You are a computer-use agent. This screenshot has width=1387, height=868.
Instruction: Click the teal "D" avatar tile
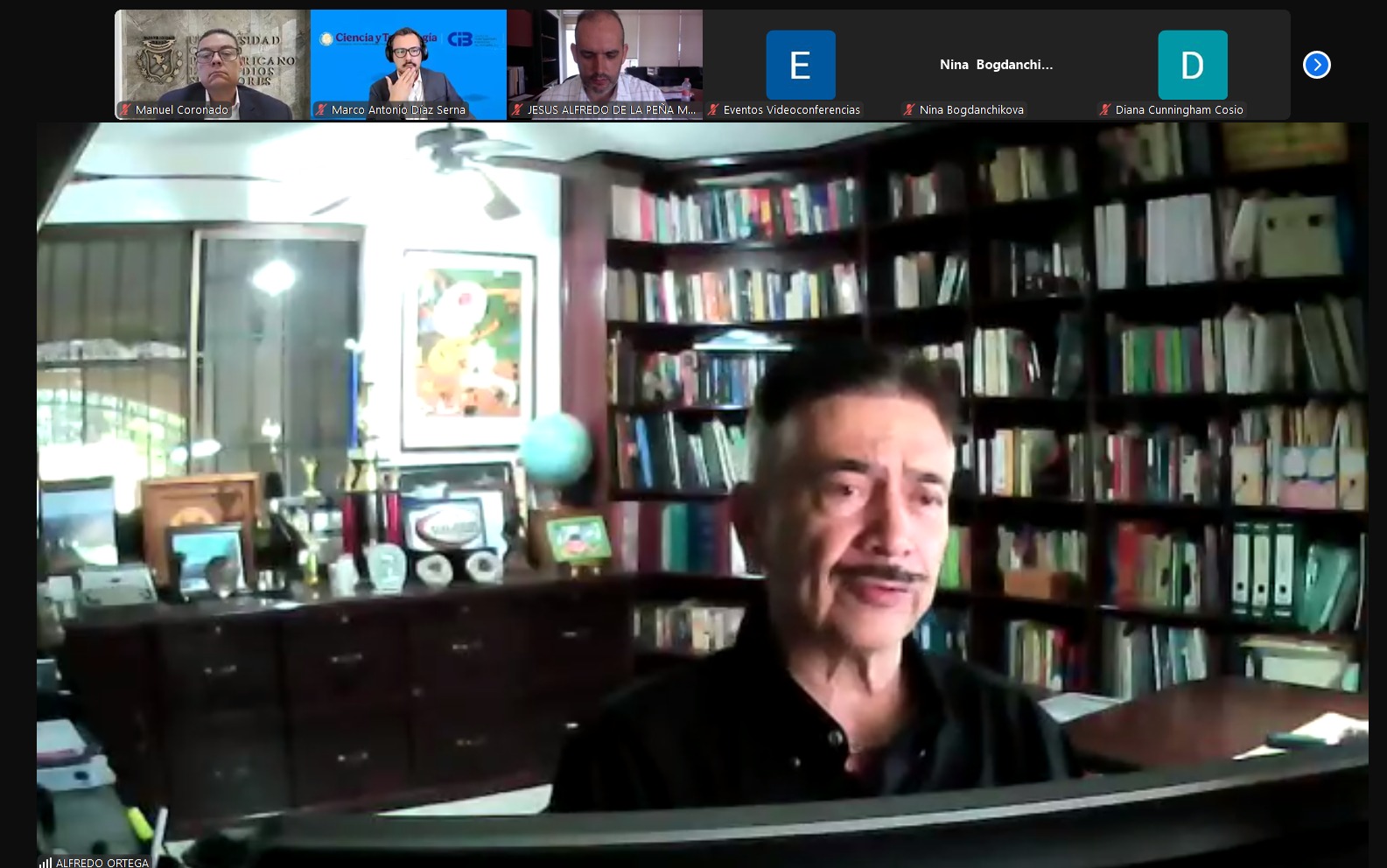tap(1192, 65)
